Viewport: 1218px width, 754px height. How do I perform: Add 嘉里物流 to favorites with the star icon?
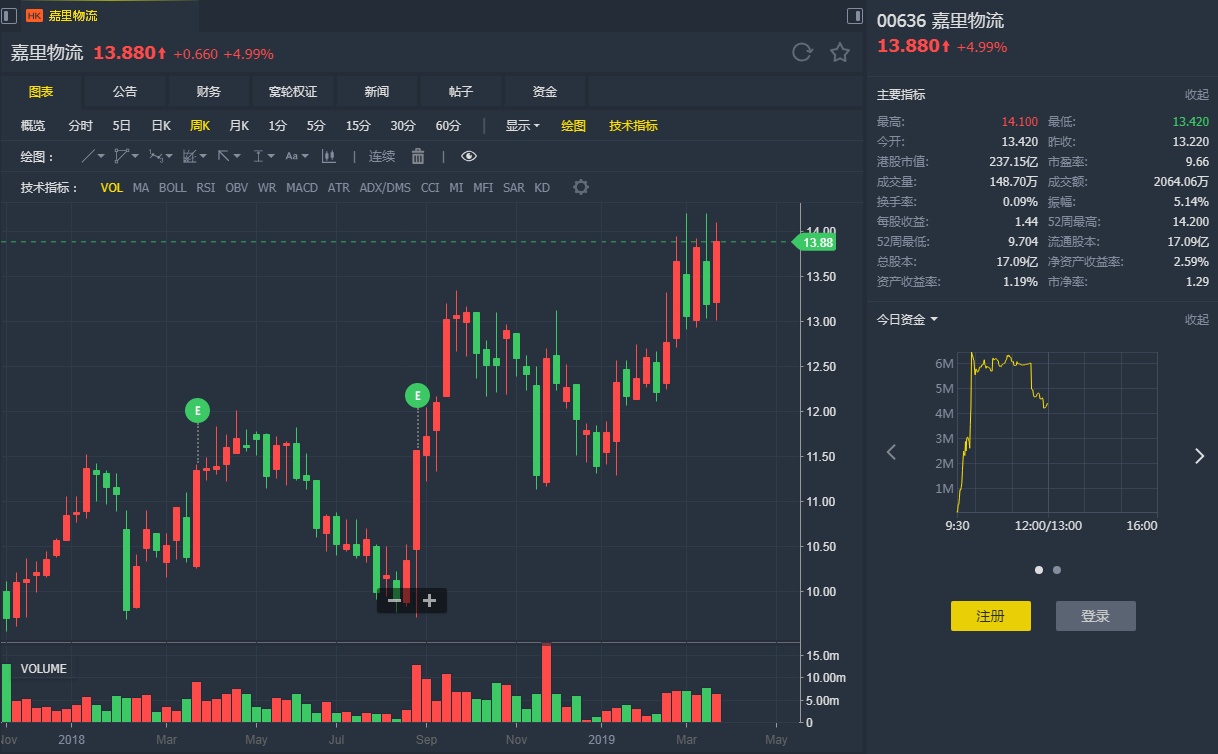point(840,53)
